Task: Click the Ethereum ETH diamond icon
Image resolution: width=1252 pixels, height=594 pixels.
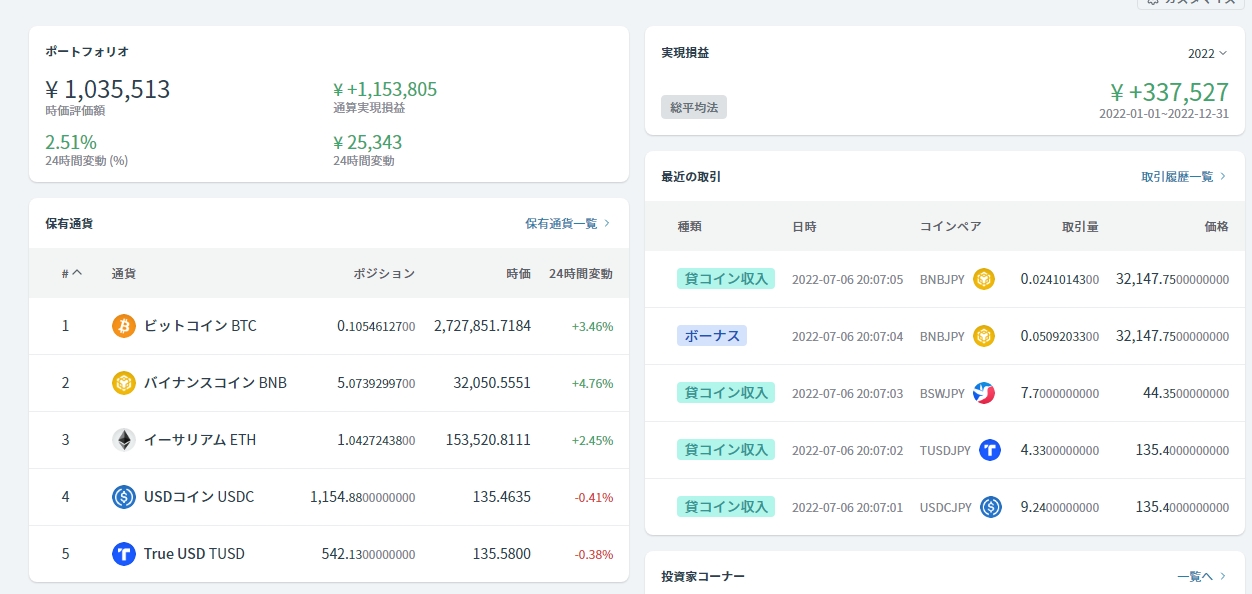Action: point(124,440)
